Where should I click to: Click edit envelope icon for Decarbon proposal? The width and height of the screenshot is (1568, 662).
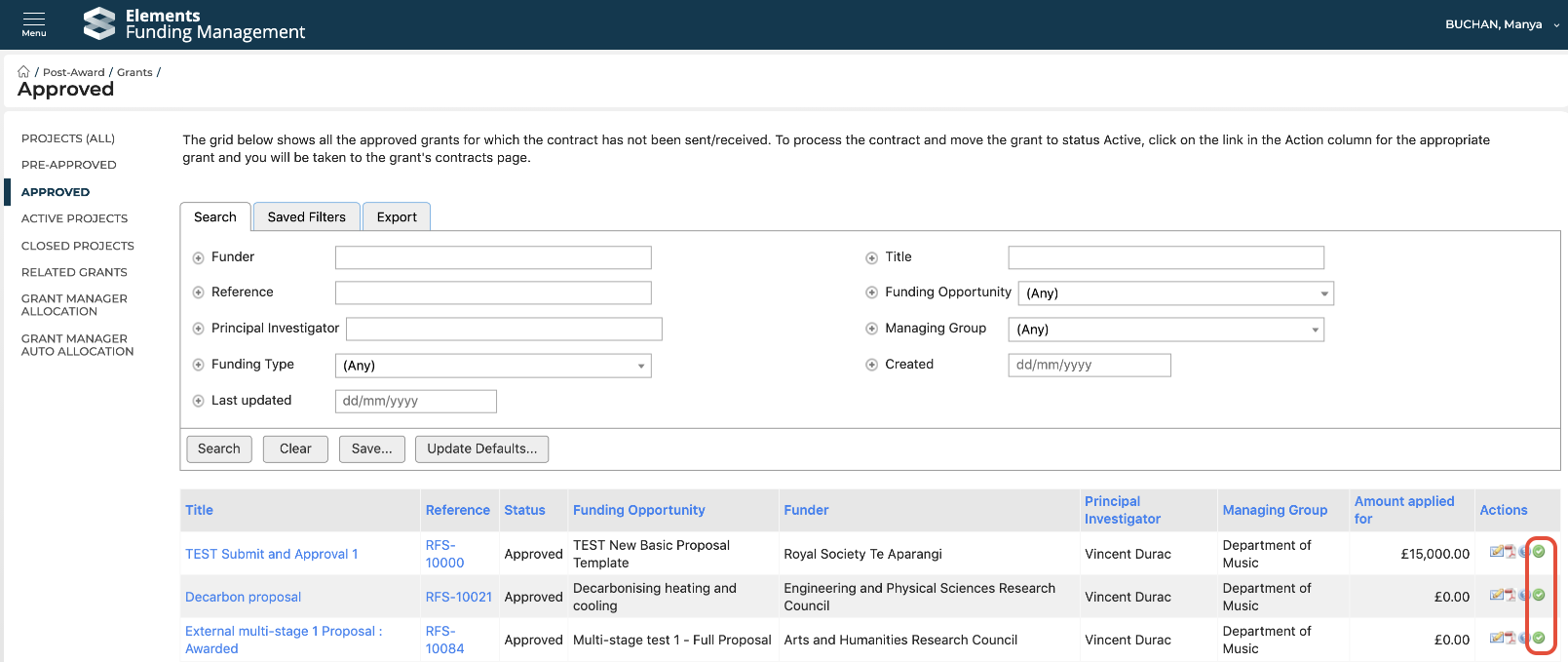[1496, 595]
